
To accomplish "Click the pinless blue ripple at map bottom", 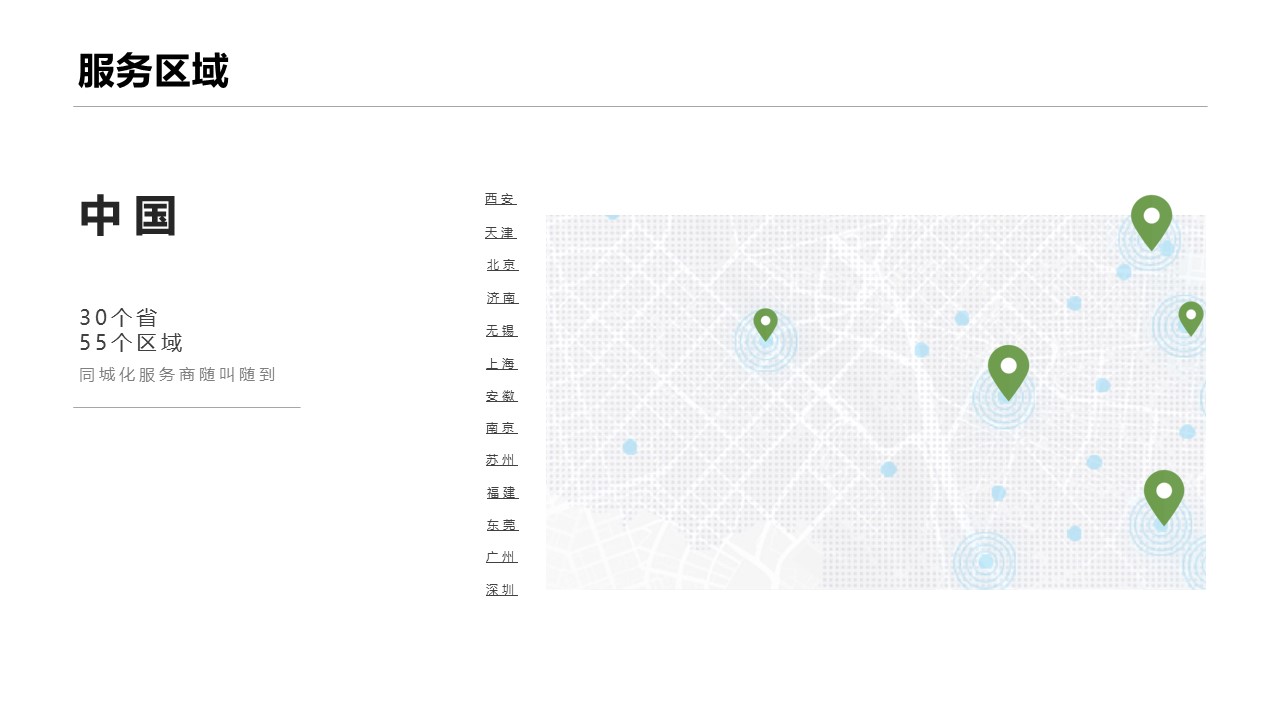I will [x=985, y=561].
